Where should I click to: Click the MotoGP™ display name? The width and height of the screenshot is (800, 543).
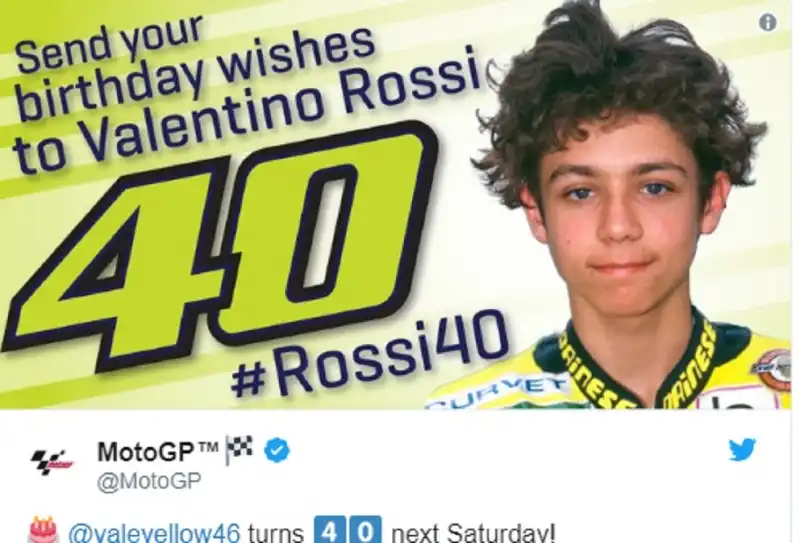click(x=158, y=452)
